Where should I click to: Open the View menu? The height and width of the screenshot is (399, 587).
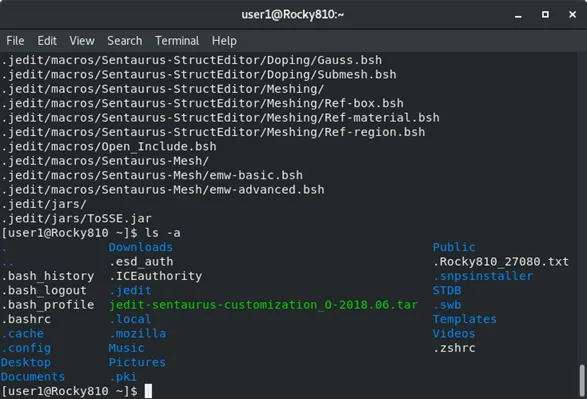[x=82, y=40]
